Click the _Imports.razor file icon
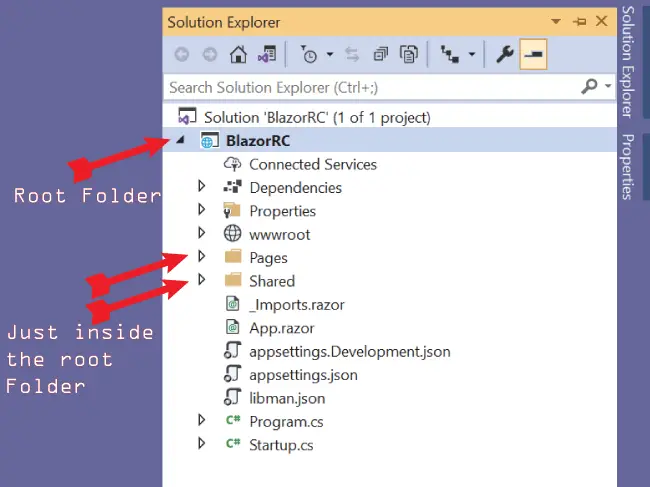 233,304
